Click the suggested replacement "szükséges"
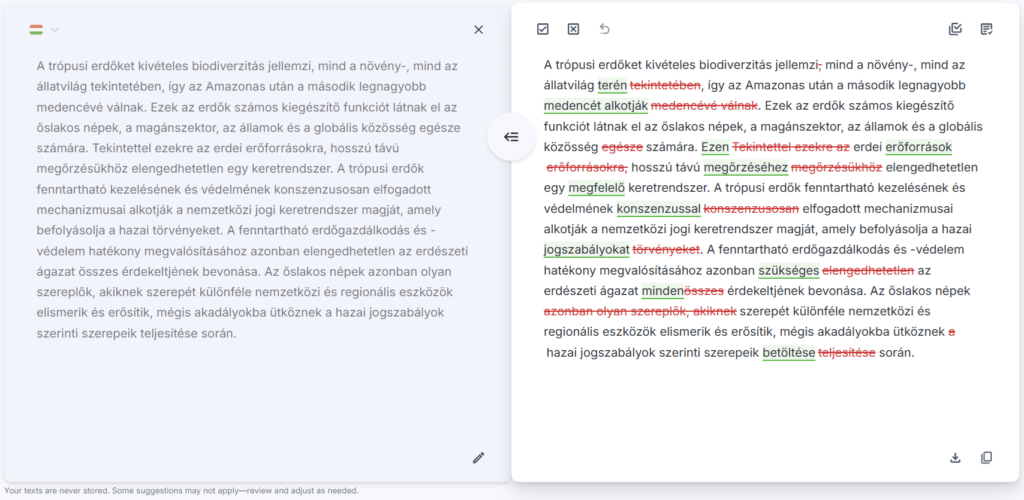Viewport: 1024px width, 500px height. point(788,271)
